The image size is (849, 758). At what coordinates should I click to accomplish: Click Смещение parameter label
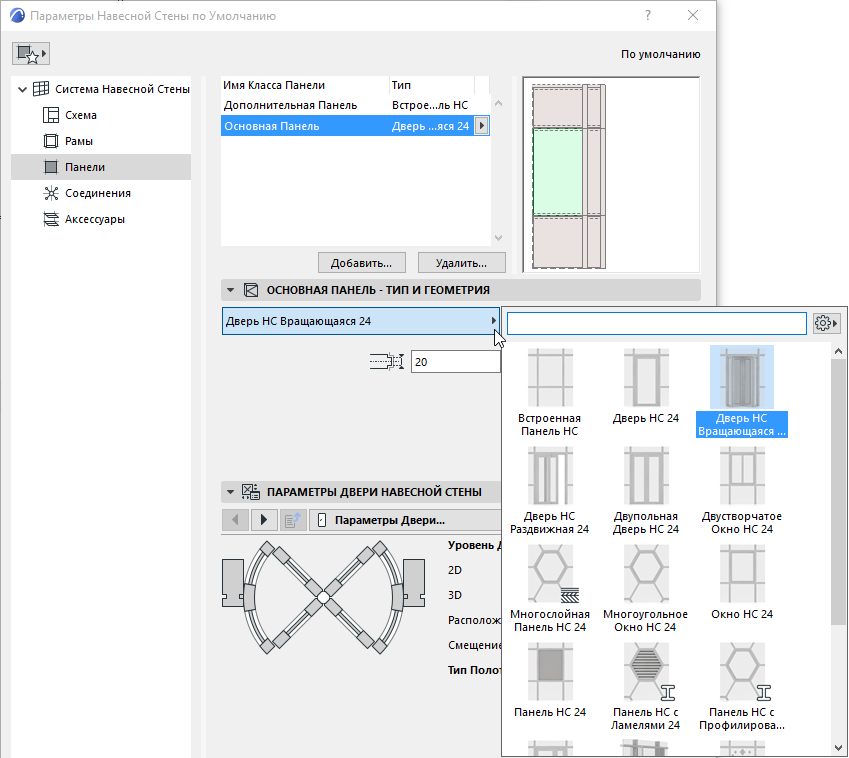[x=475, y=645]
